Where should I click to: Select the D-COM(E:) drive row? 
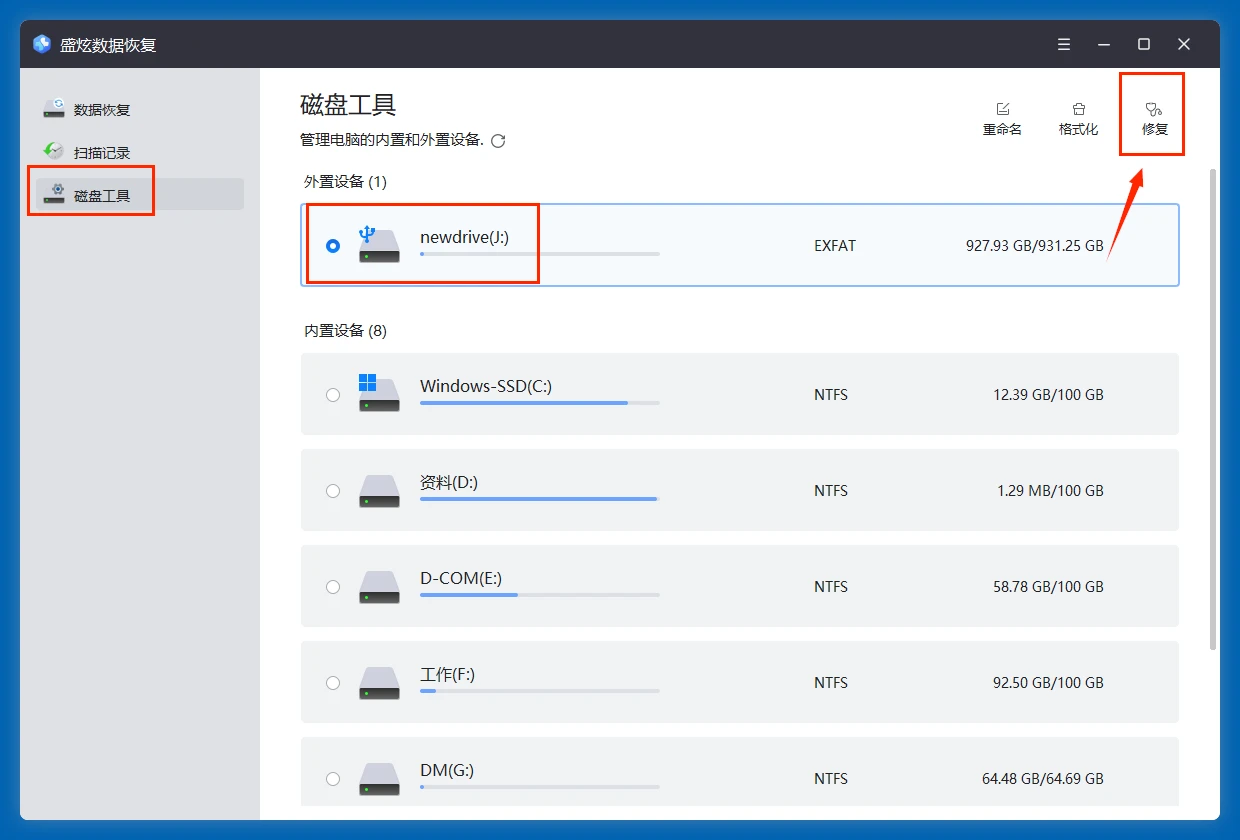(740, 587)
